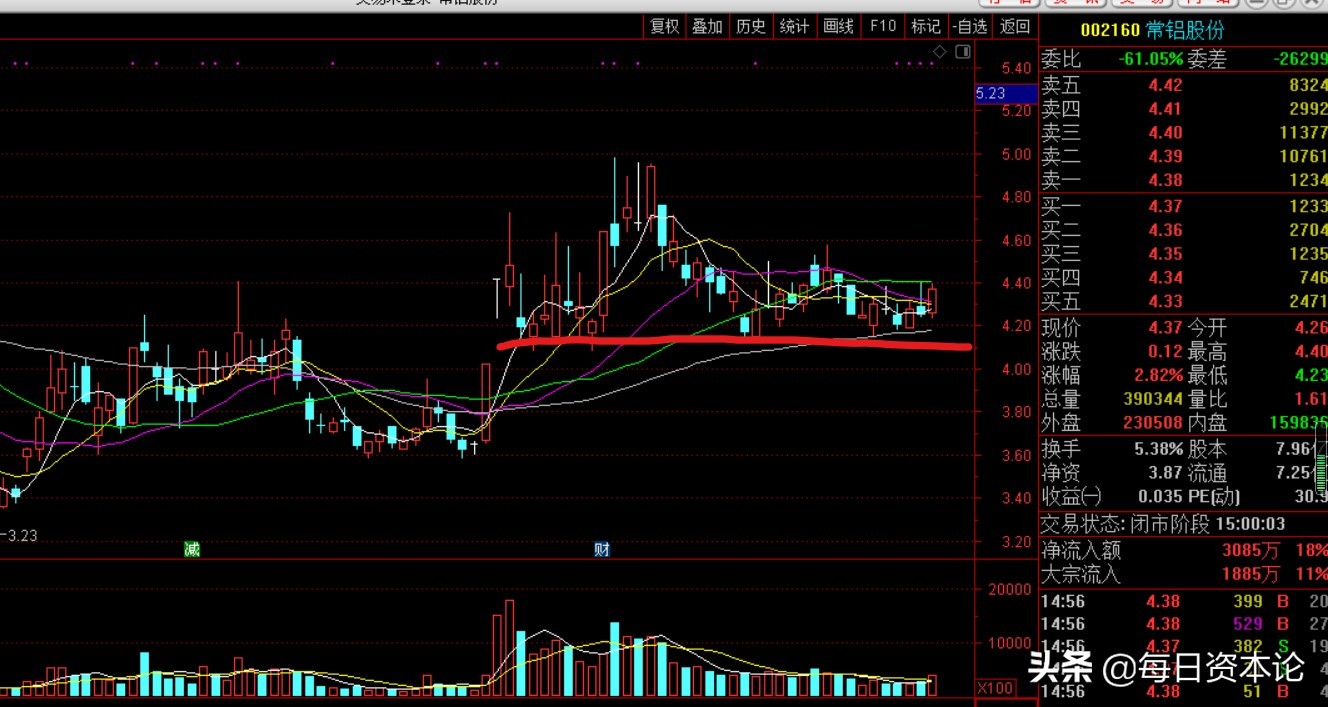Viewport: 1328px width, 707px height.
Task: Open the 历史 history view
Action: coord(751,27)
